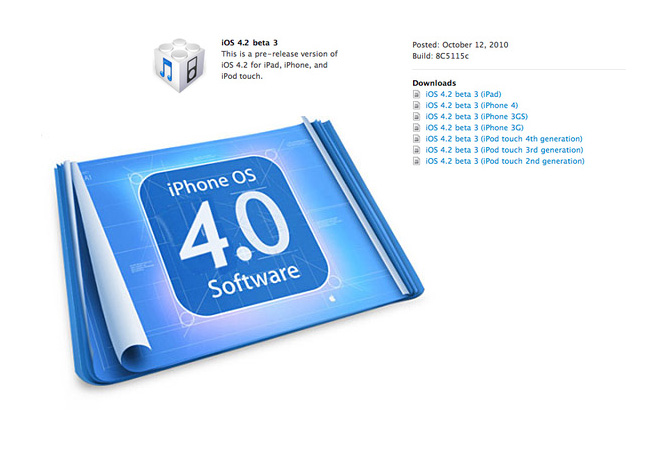This screenshot has height=450, width=650.
Task: Click document icon beside iPad download
Action: tap(417, 94)
